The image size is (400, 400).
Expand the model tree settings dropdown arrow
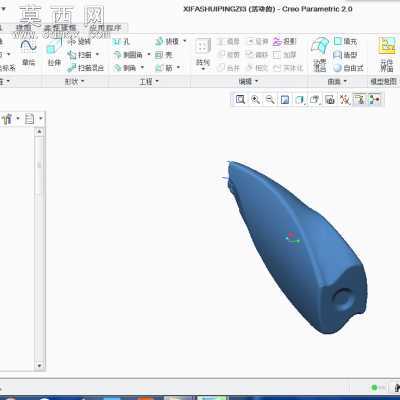18,119
